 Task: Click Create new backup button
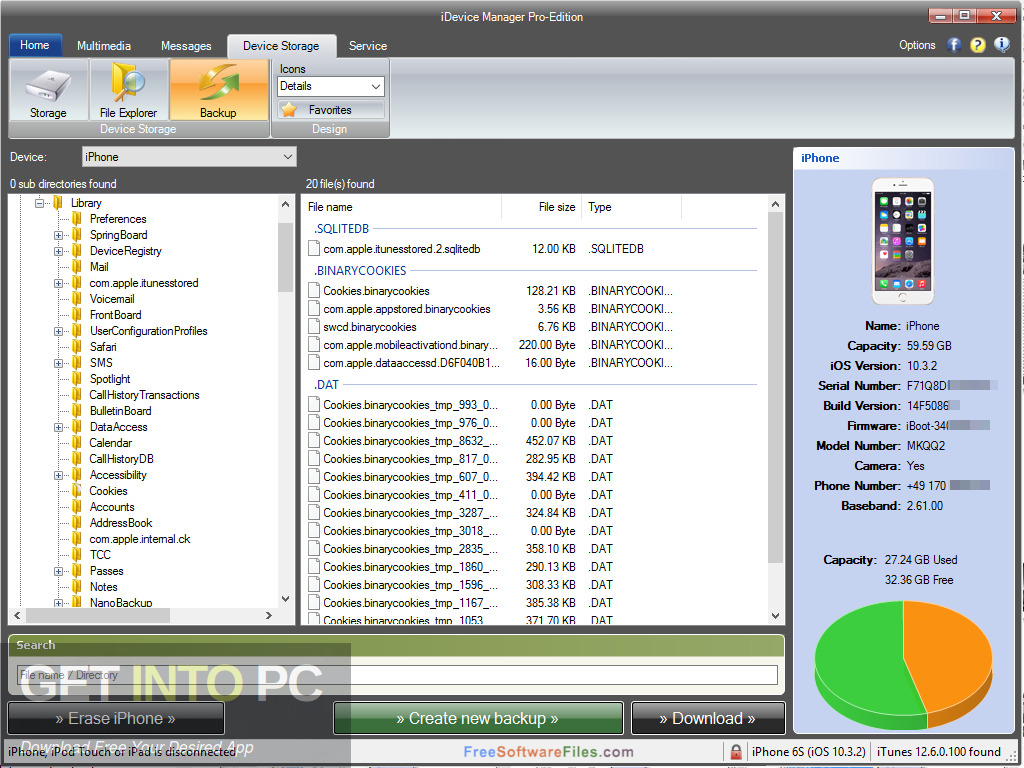(x=477, y=718)
